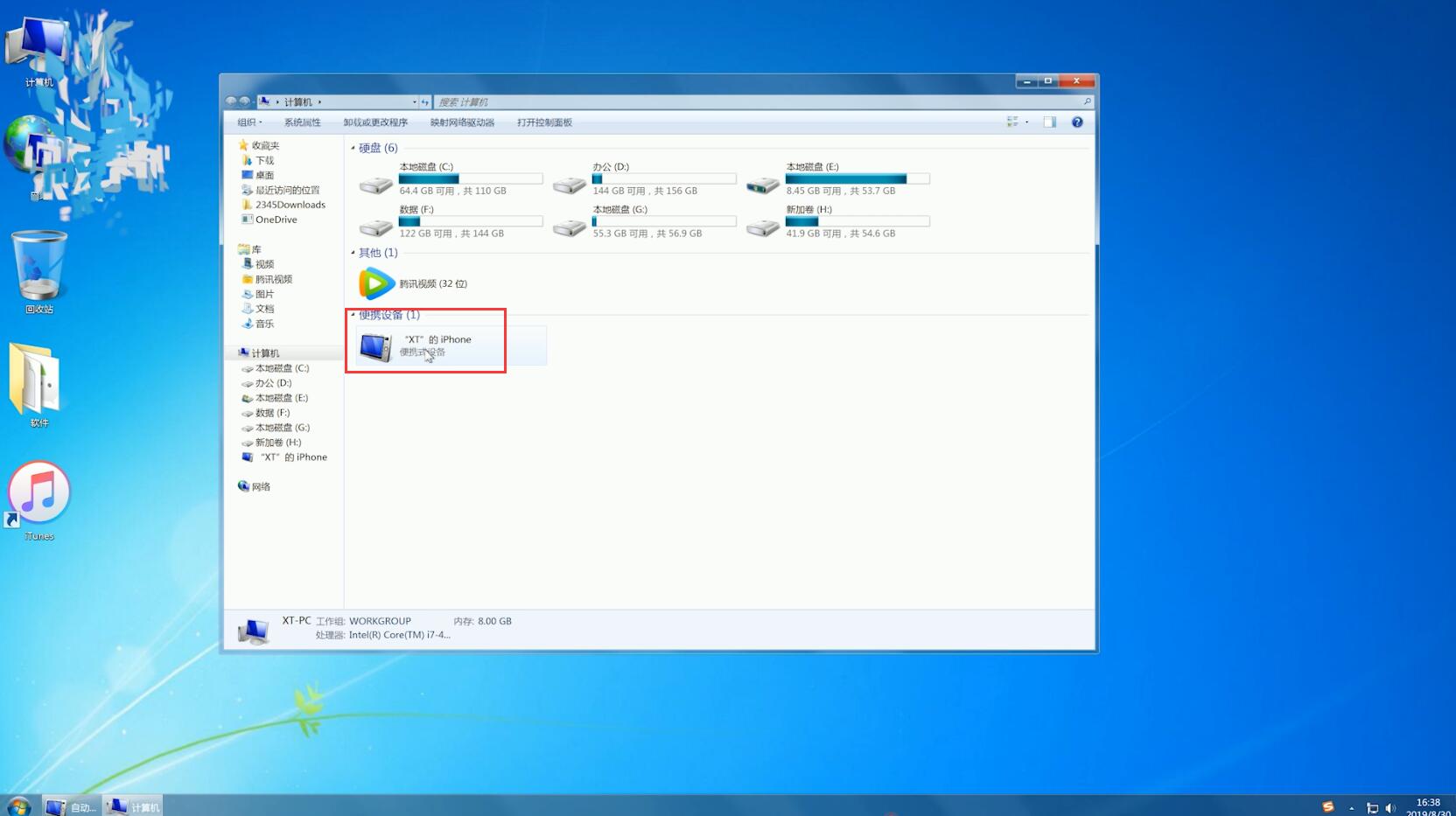Click the back navigation arrow
This screenshot has height=816, width=1456.
click(x=231, y=101)
